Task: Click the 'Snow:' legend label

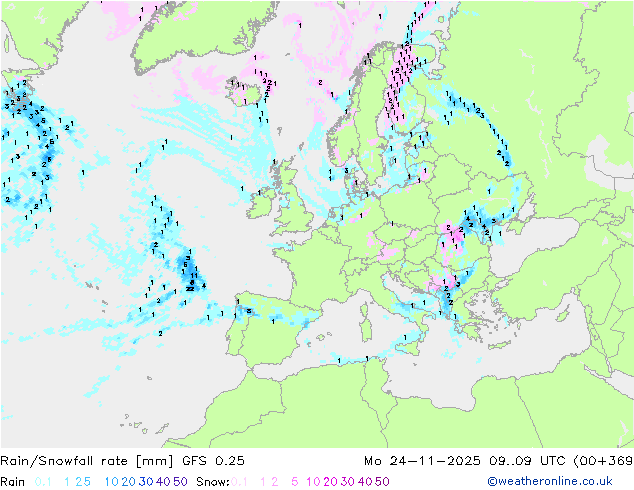Action: (x=213, y=482)
